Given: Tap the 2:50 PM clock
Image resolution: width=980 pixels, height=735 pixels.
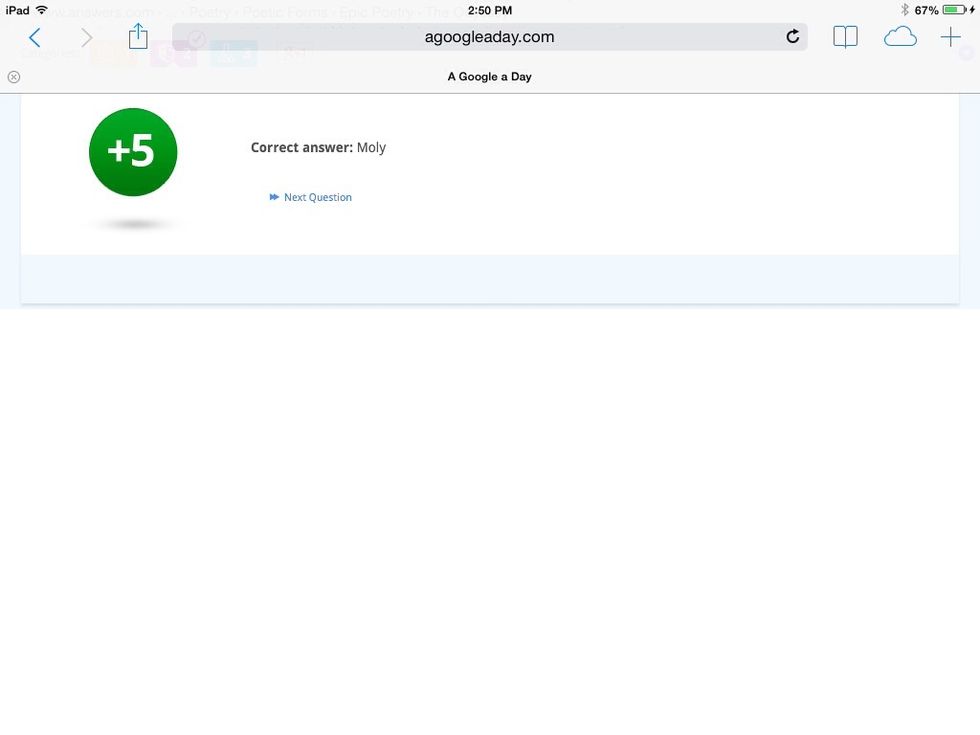Looking at the screenshot, I should click(489, 10).
